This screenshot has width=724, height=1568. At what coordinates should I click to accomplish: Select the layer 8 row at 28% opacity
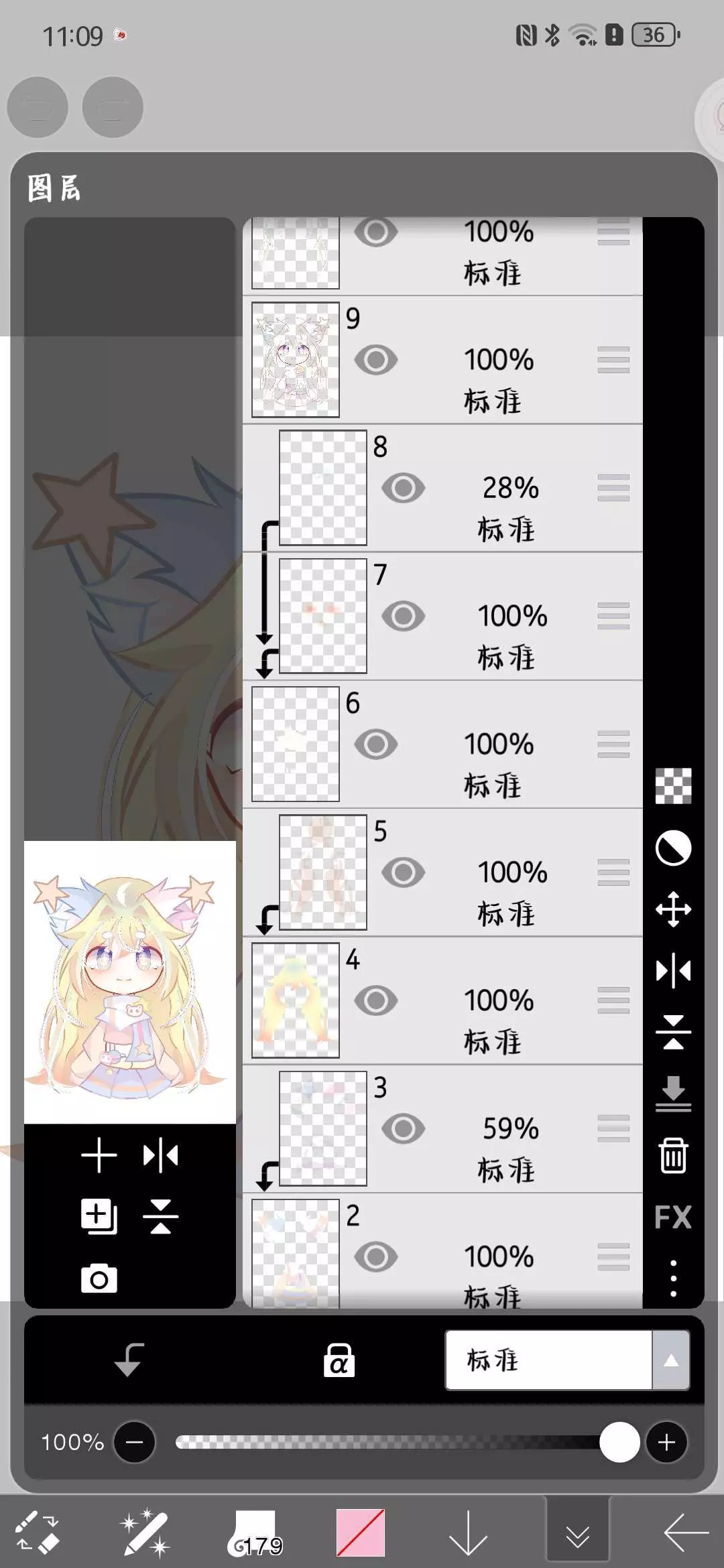442,488
